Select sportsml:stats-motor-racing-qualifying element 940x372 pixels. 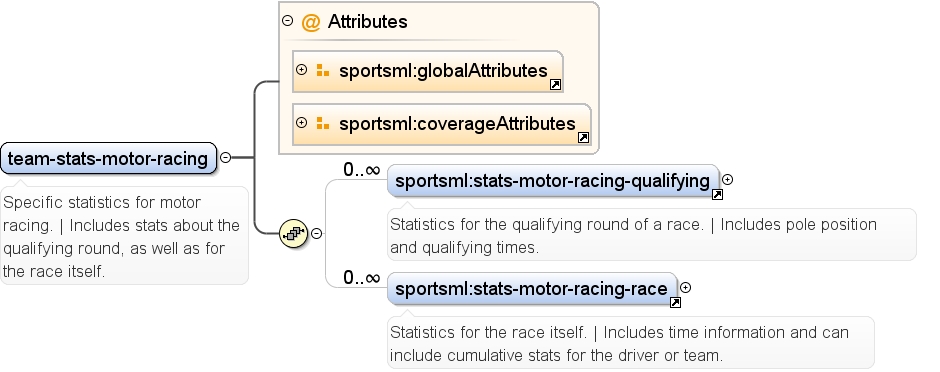[x=553, y=180]
